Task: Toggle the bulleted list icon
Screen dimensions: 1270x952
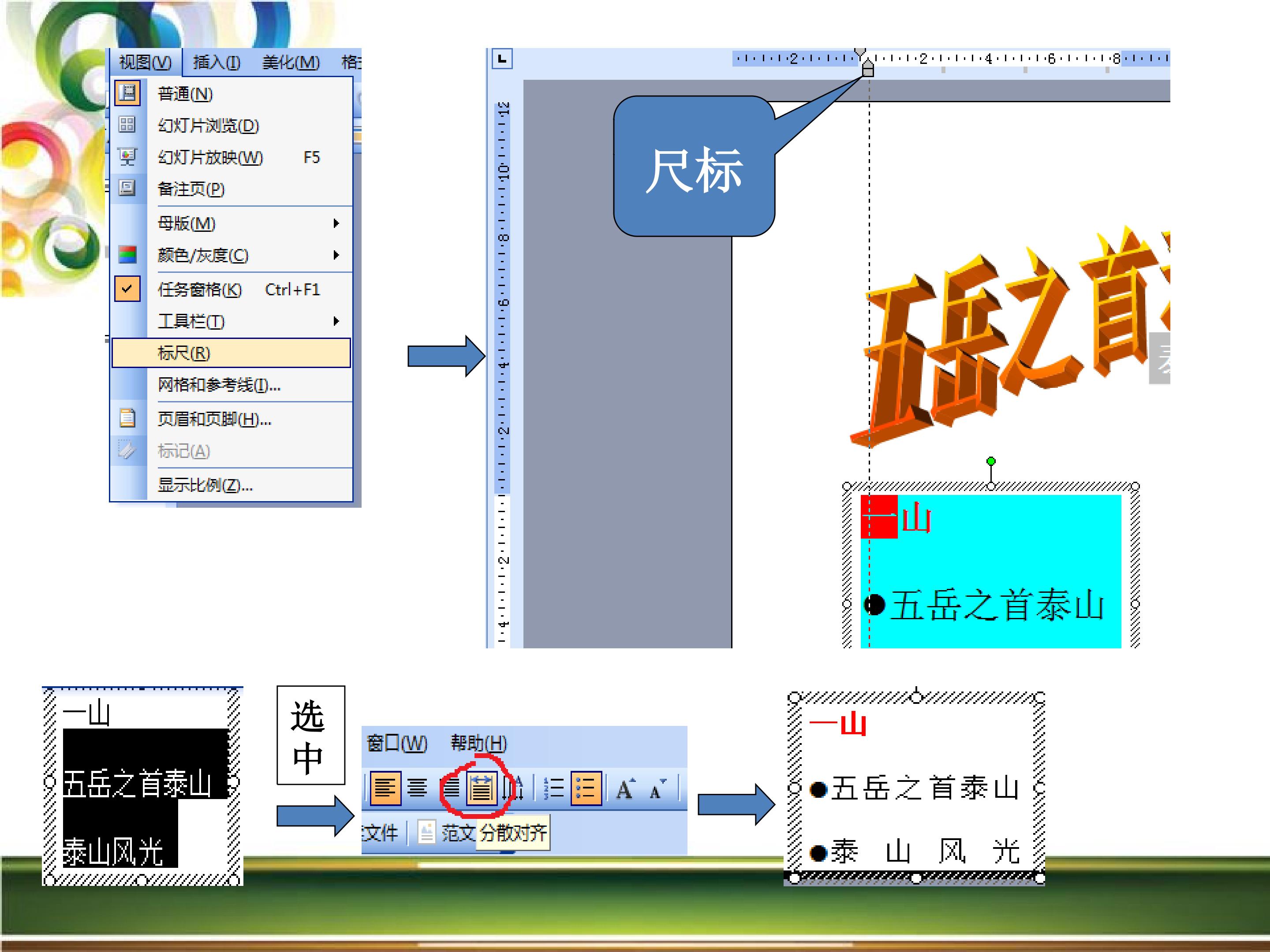Action: (x=586, y=788)
